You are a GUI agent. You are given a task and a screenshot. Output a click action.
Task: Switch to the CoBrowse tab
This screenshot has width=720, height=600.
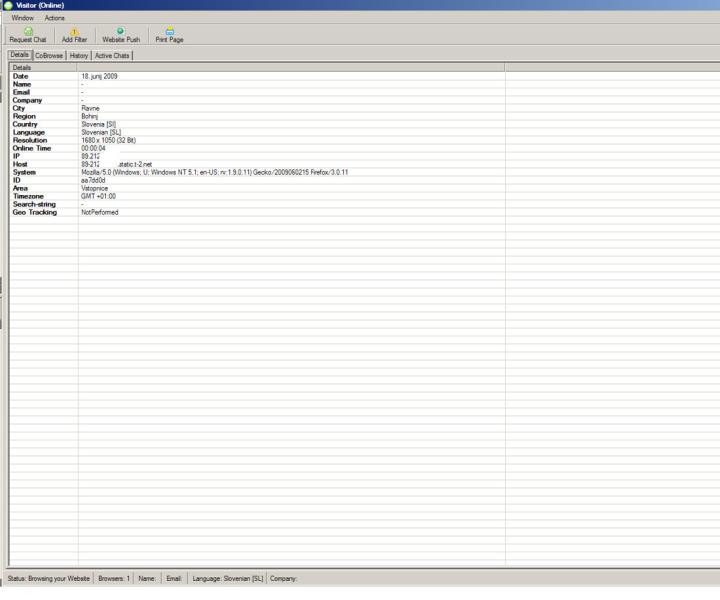pos(49,55)
